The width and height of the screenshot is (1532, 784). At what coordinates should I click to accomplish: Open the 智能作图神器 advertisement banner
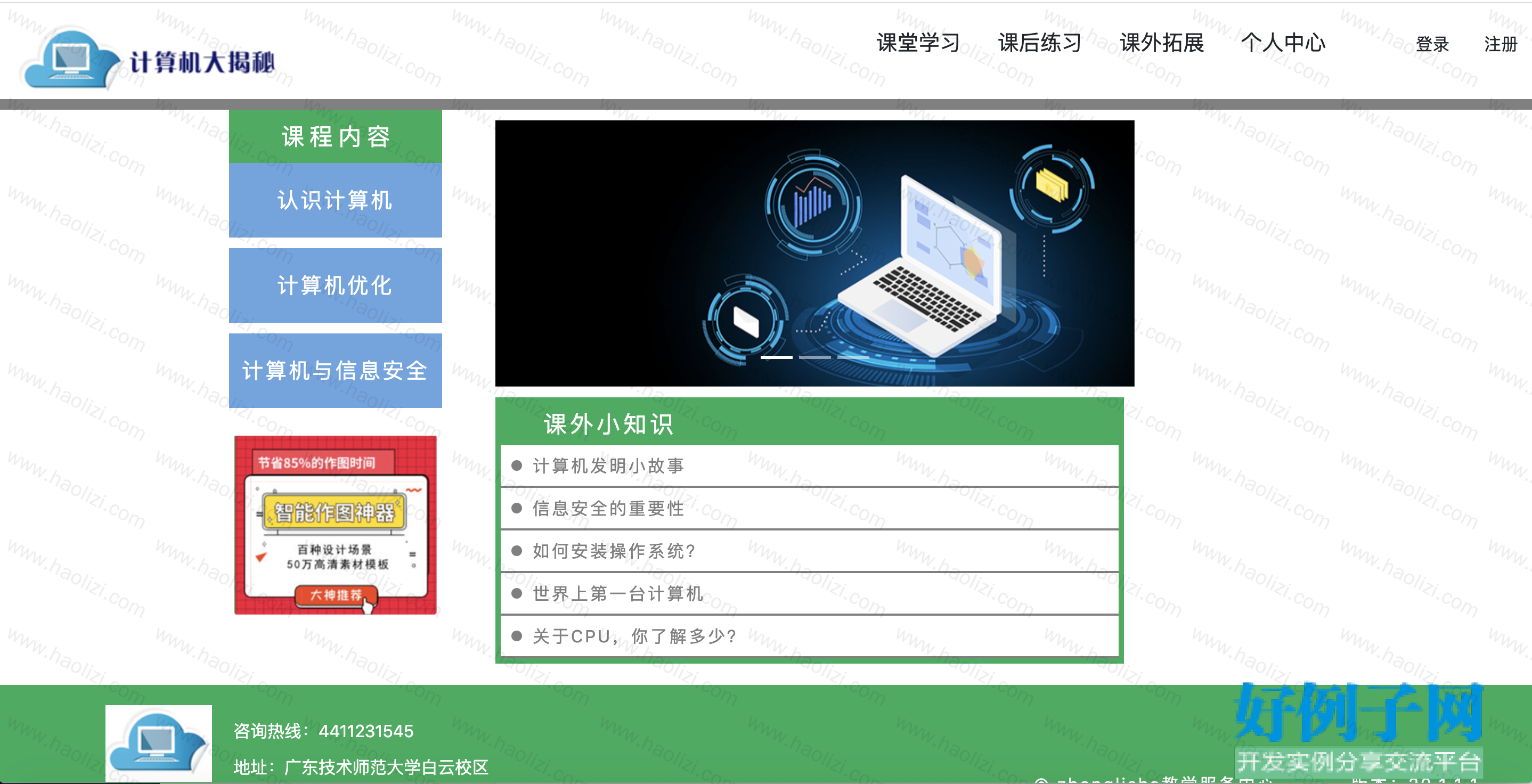point(336,525)
